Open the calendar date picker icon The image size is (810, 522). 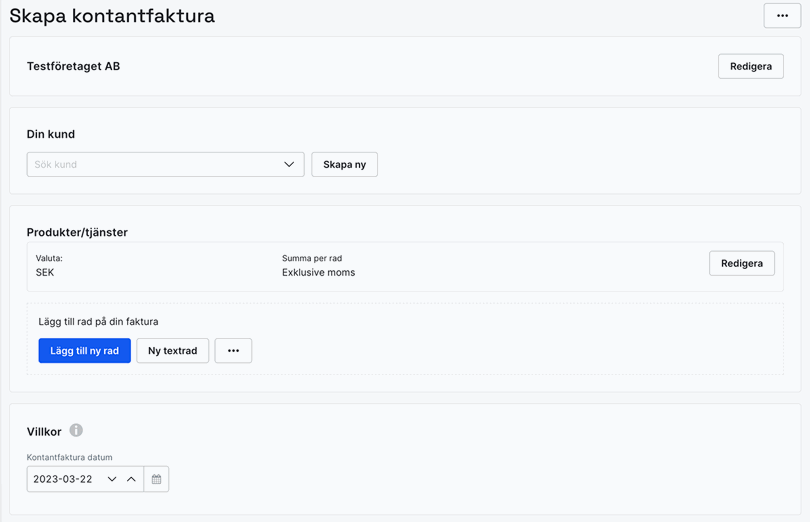[156, 479]
